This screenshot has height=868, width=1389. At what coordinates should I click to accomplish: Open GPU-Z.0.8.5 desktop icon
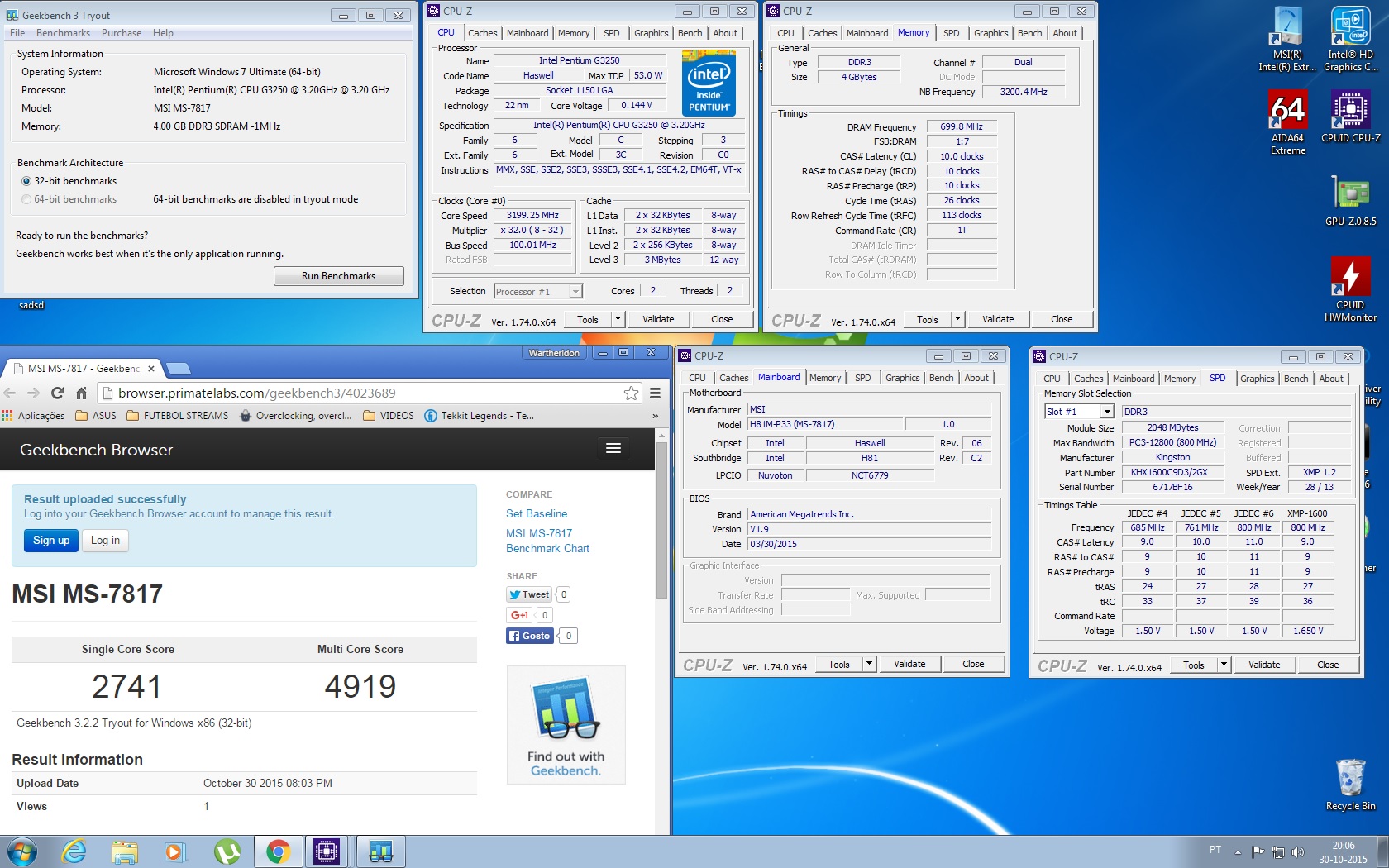pyautogui.click(x=1350, y=201)
